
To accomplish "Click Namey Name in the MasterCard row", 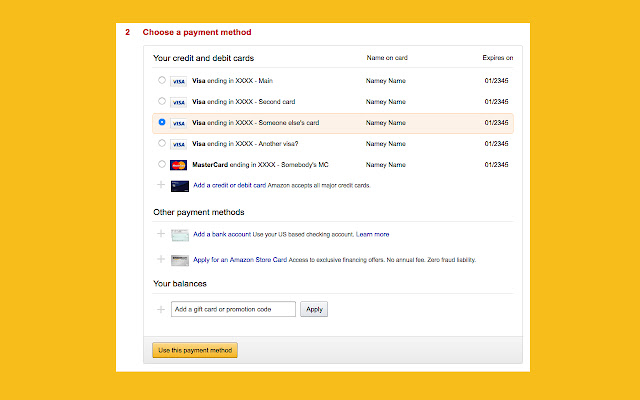I will point(386,165).
